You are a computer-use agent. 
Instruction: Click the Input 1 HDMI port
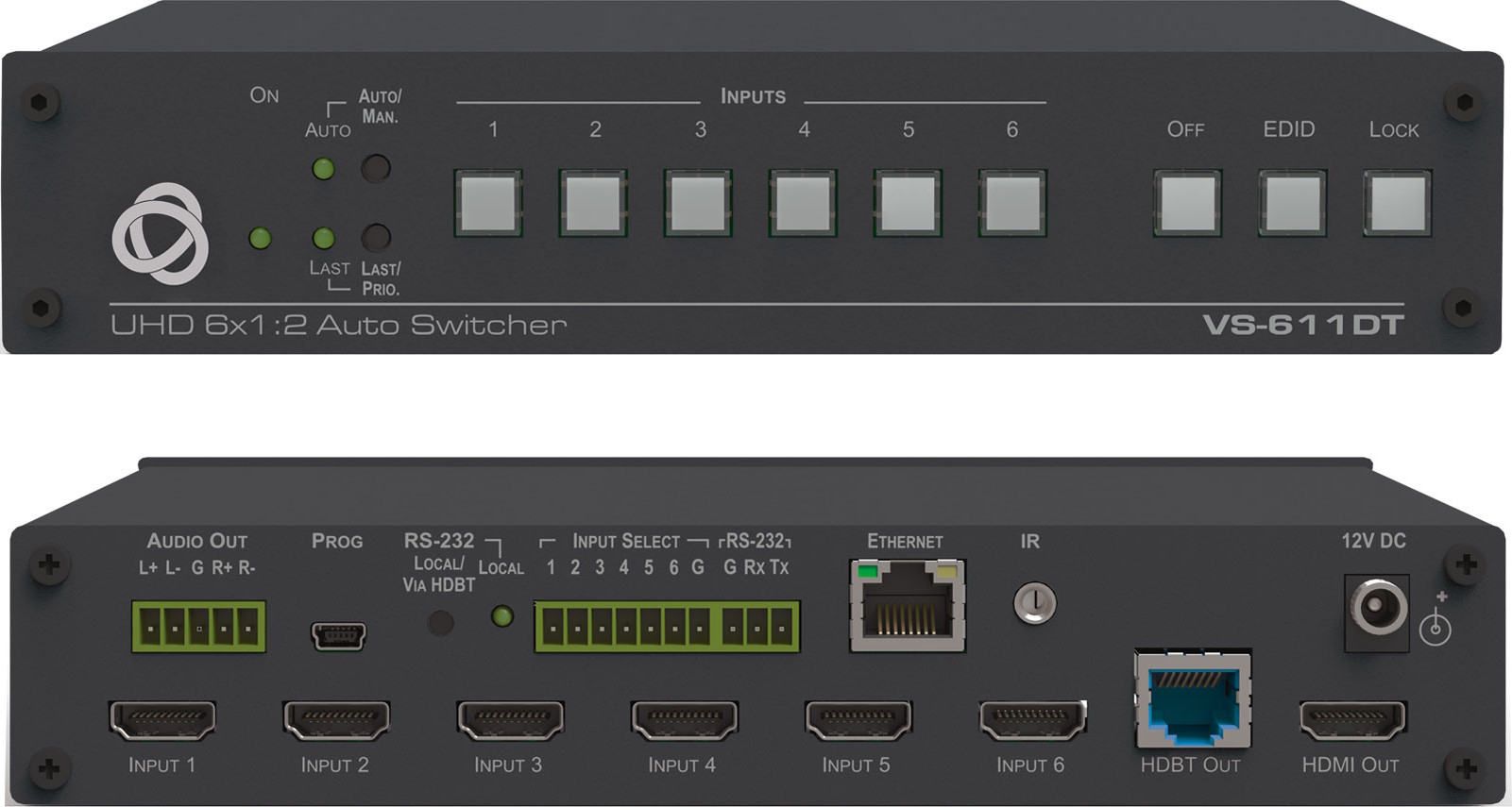click(162, 721)
